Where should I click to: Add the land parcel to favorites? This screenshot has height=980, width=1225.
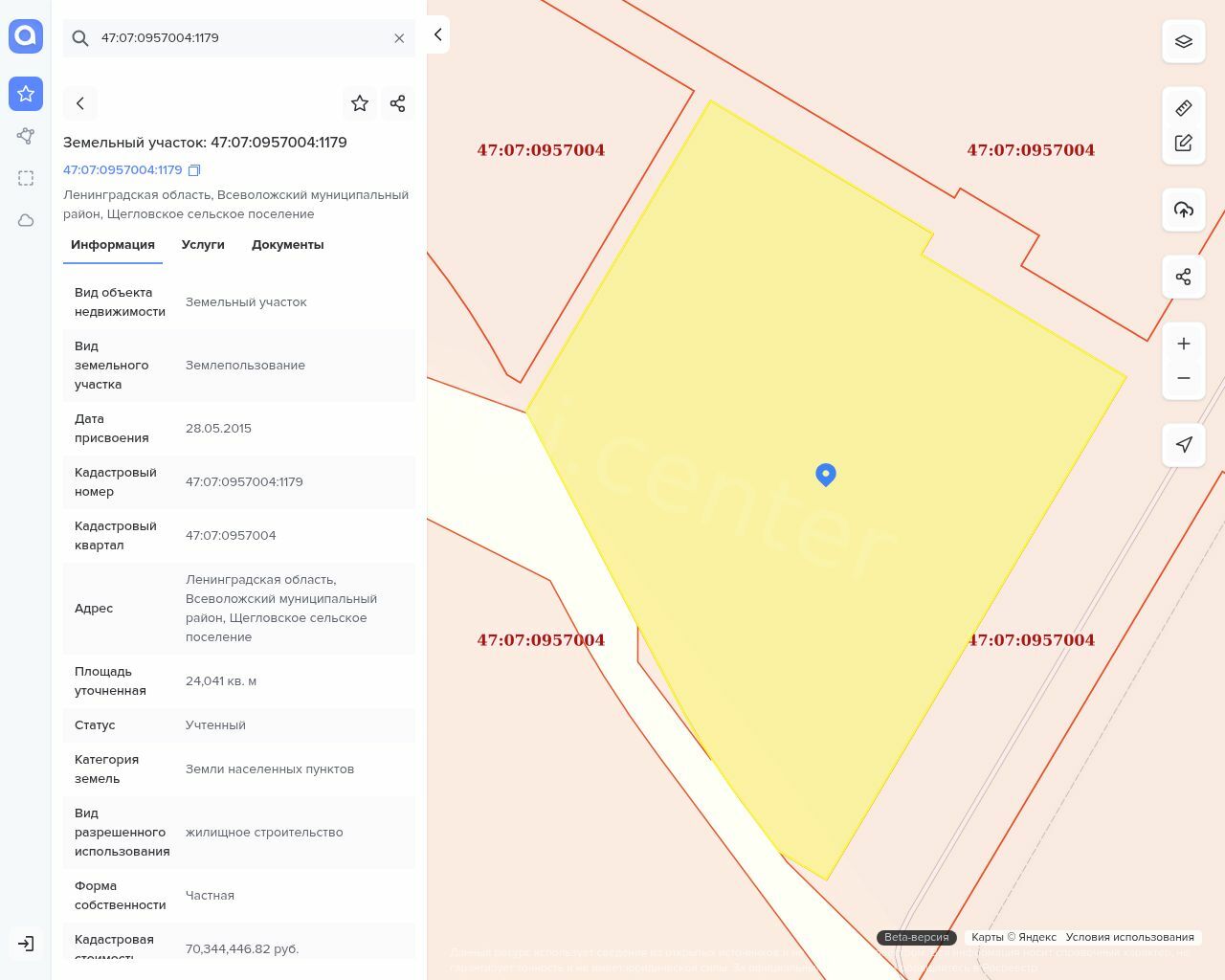click(360, 103)
